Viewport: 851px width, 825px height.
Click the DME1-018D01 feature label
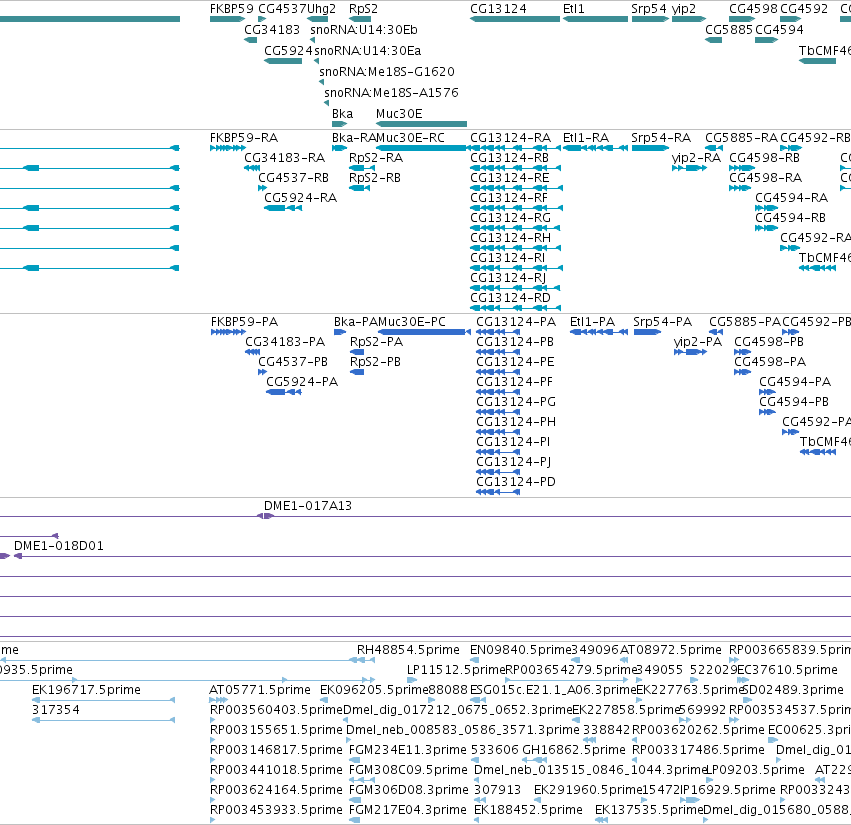[59, 546]
